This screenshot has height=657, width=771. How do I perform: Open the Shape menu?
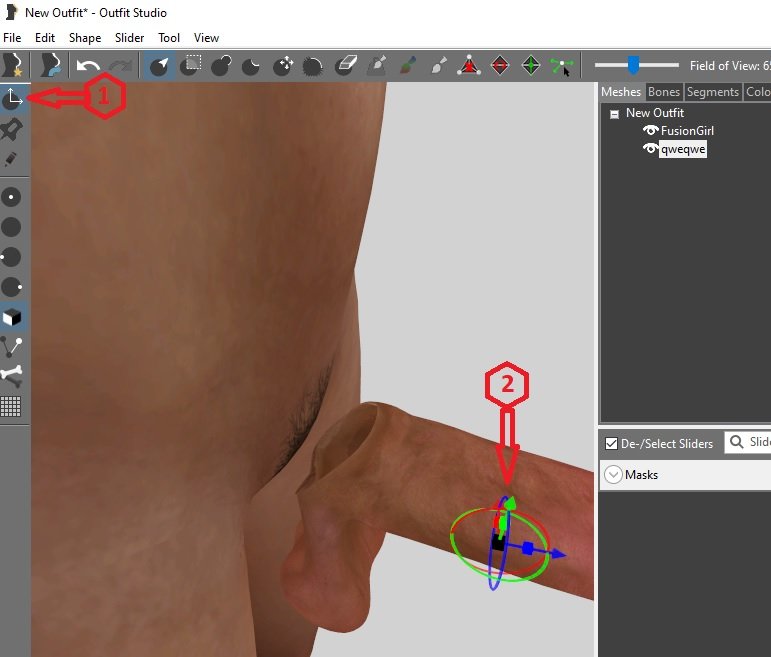tap(84, 38)
